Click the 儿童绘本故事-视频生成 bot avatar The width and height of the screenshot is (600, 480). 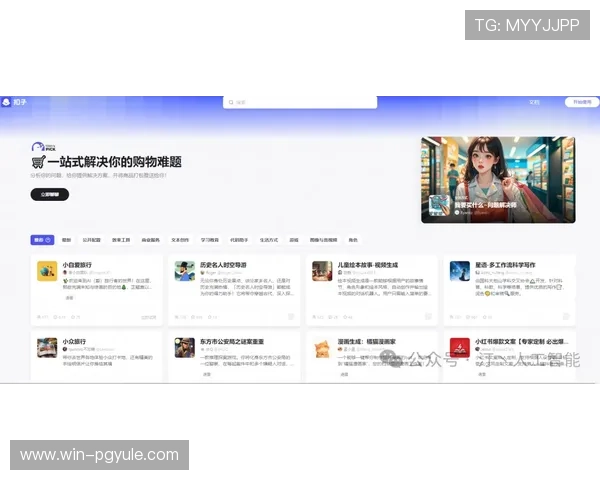pos(322,271)
